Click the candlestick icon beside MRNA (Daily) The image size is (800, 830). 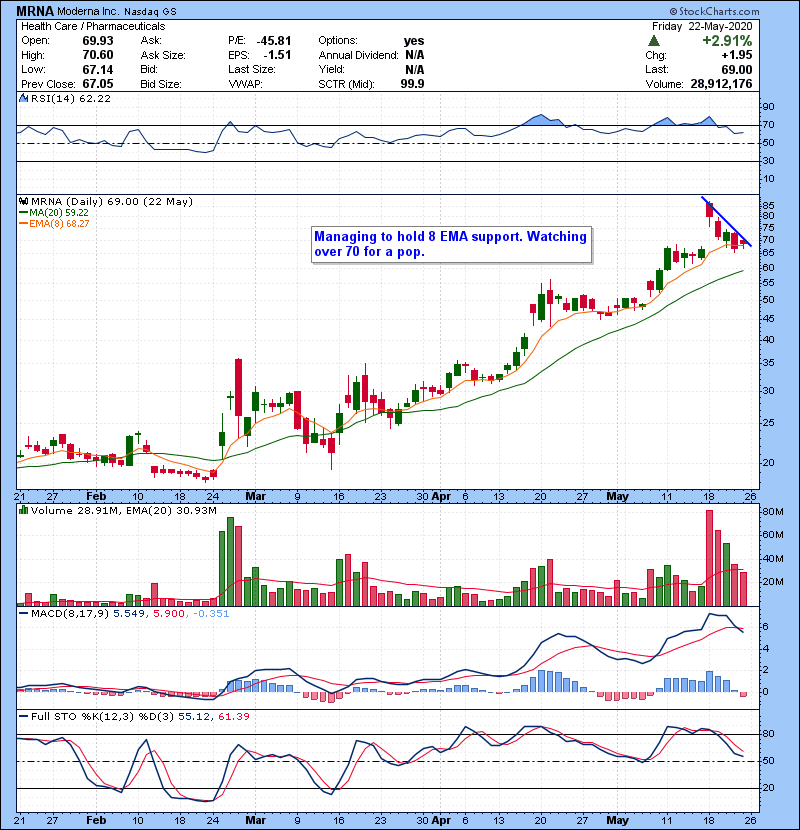click(24, 202)
